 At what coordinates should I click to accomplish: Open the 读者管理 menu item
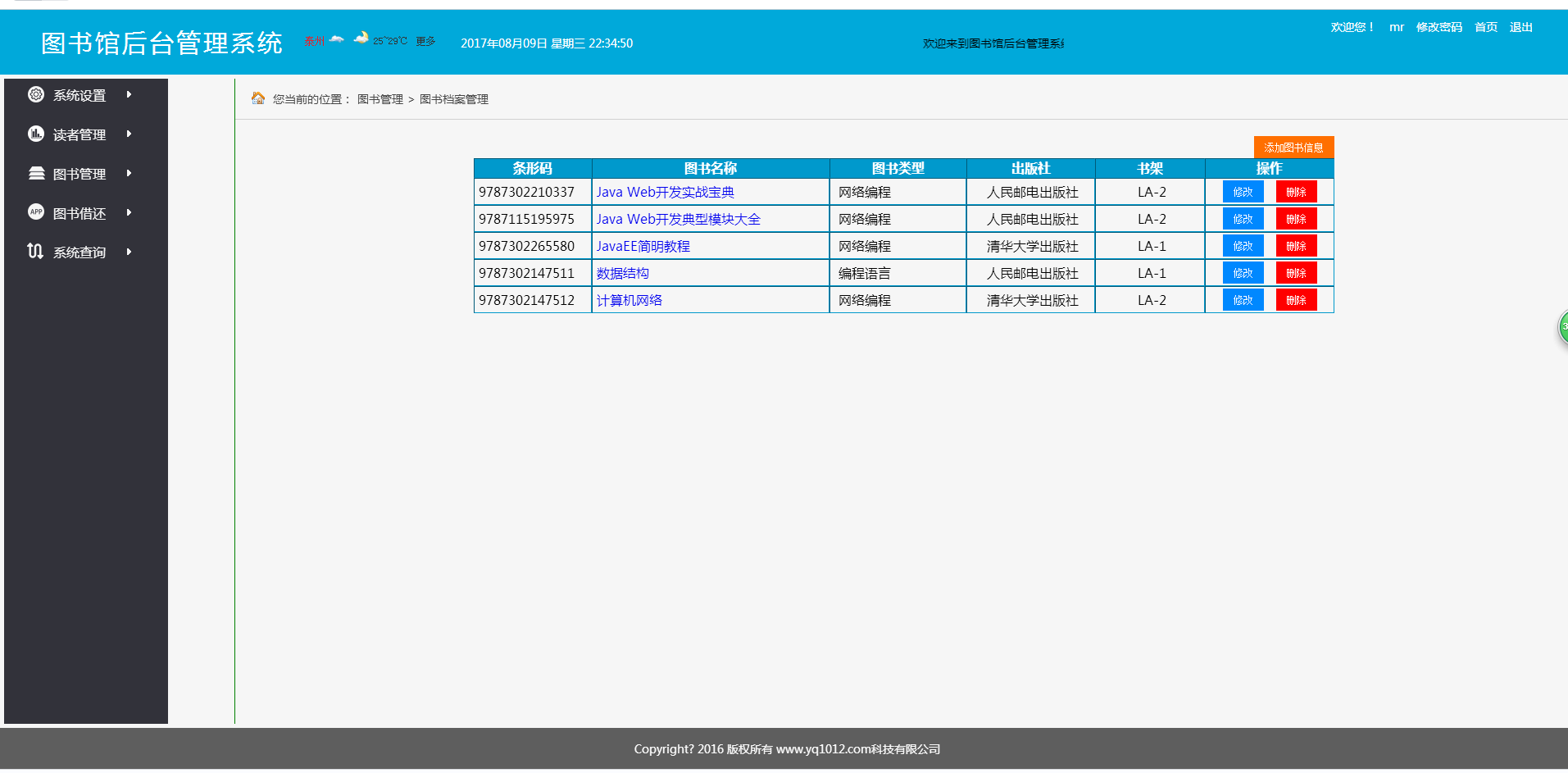point(80,134)
